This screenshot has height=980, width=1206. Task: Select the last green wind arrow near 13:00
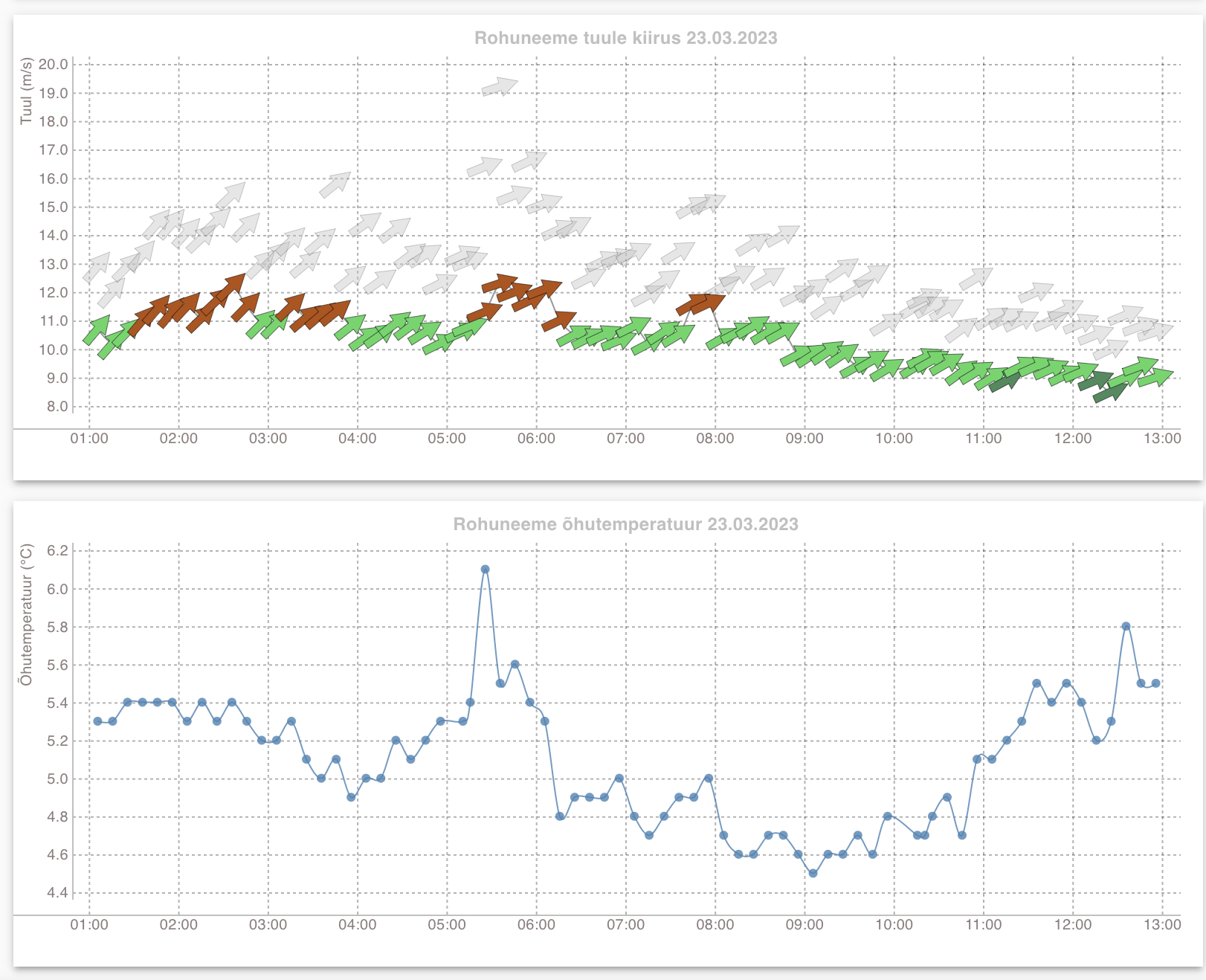click(1155, 378)
